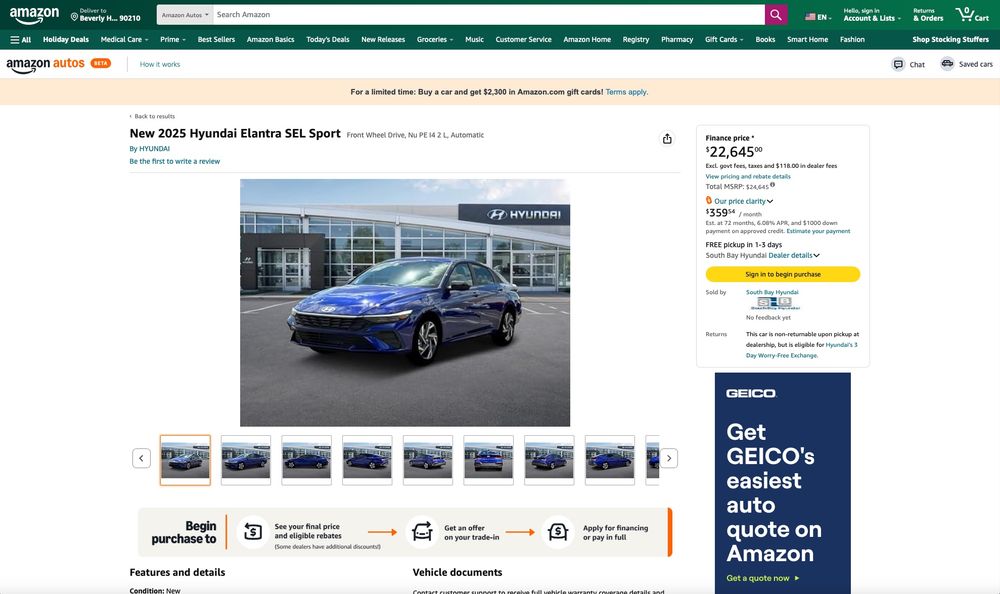Viewport: 1000px width, 594px height.
Task: Expand the Medical Care menu
Action: [x=124, y=40]
